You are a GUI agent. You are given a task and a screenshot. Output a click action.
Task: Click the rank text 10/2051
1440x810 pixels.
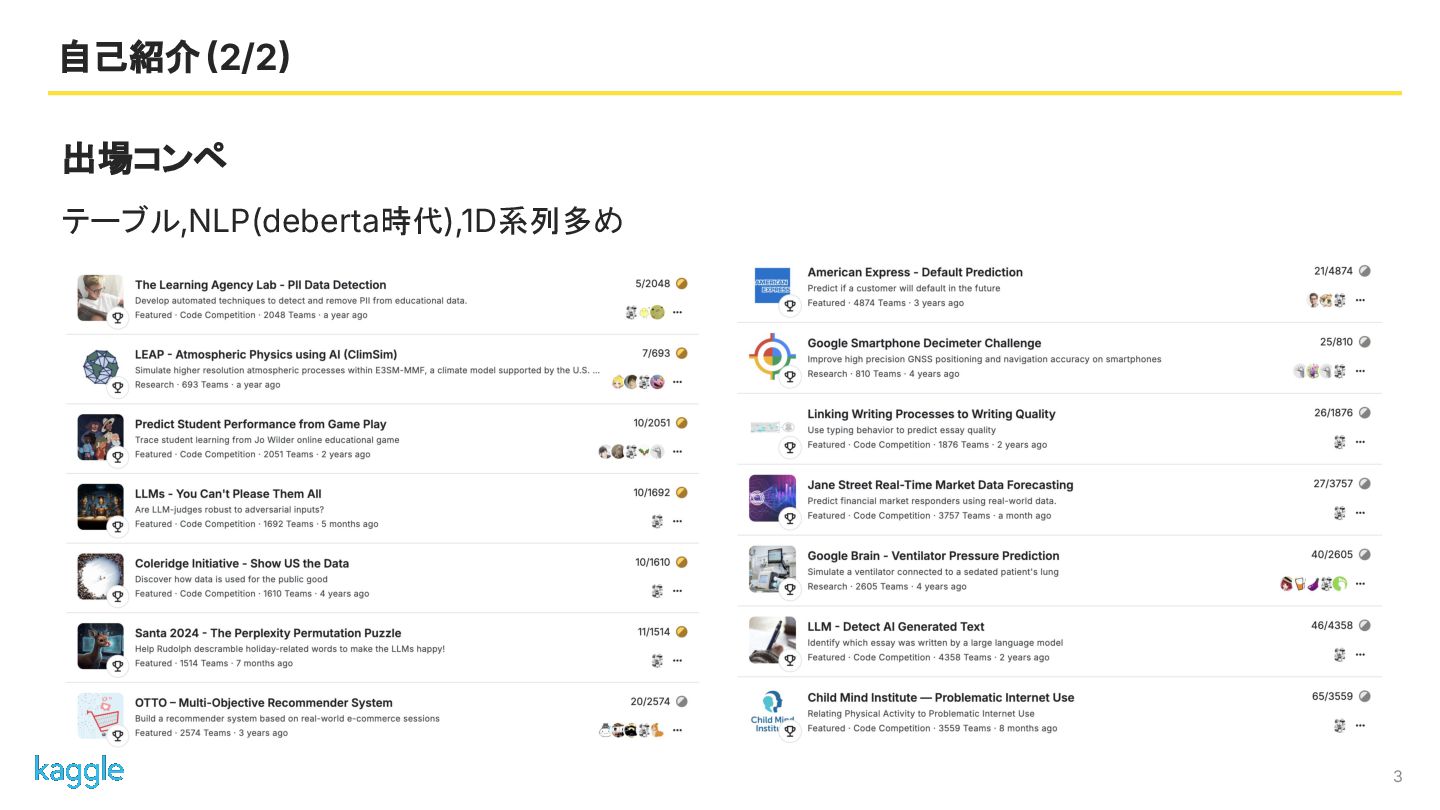(x=652, y=423)
